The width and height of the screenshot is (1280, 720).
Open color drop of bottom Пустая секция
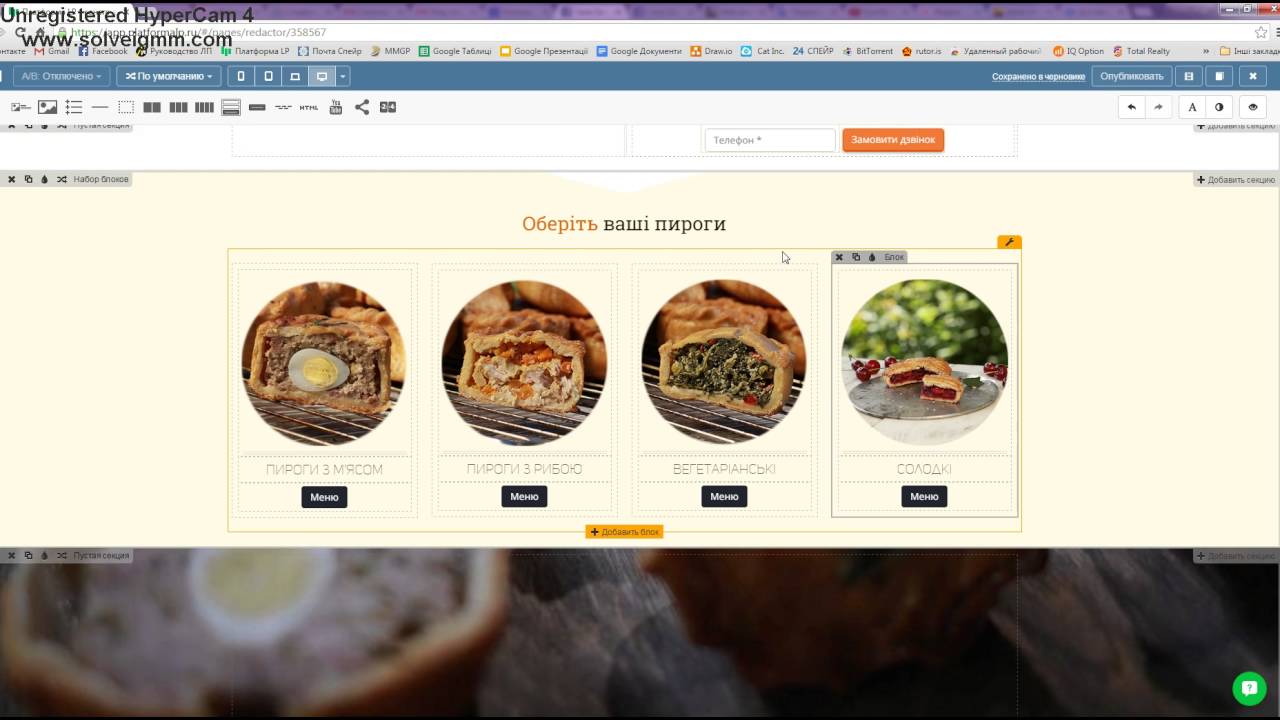pyautogui.click(x=44, y=555)
